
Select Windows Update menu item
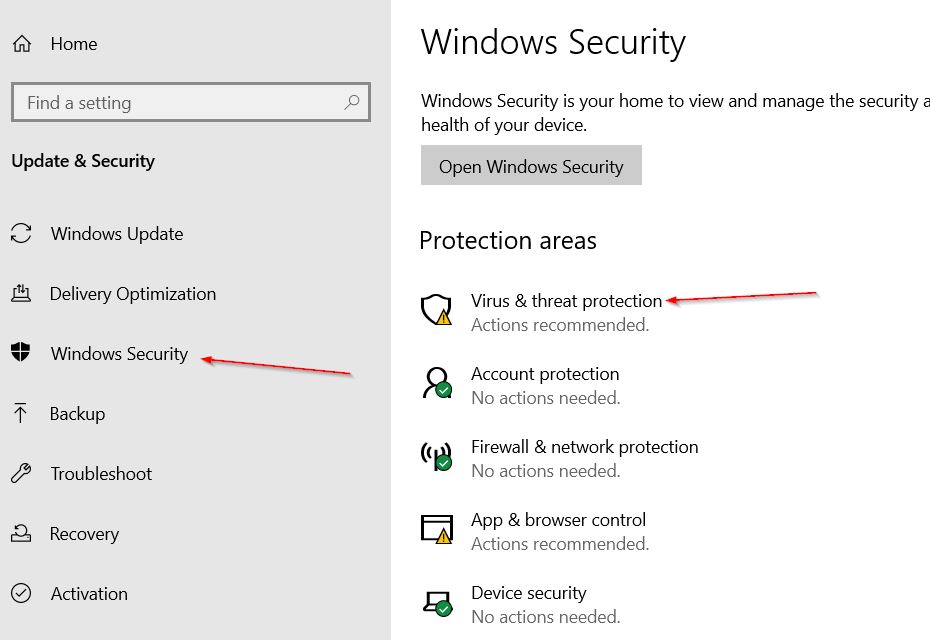click(x=117, y=234)
